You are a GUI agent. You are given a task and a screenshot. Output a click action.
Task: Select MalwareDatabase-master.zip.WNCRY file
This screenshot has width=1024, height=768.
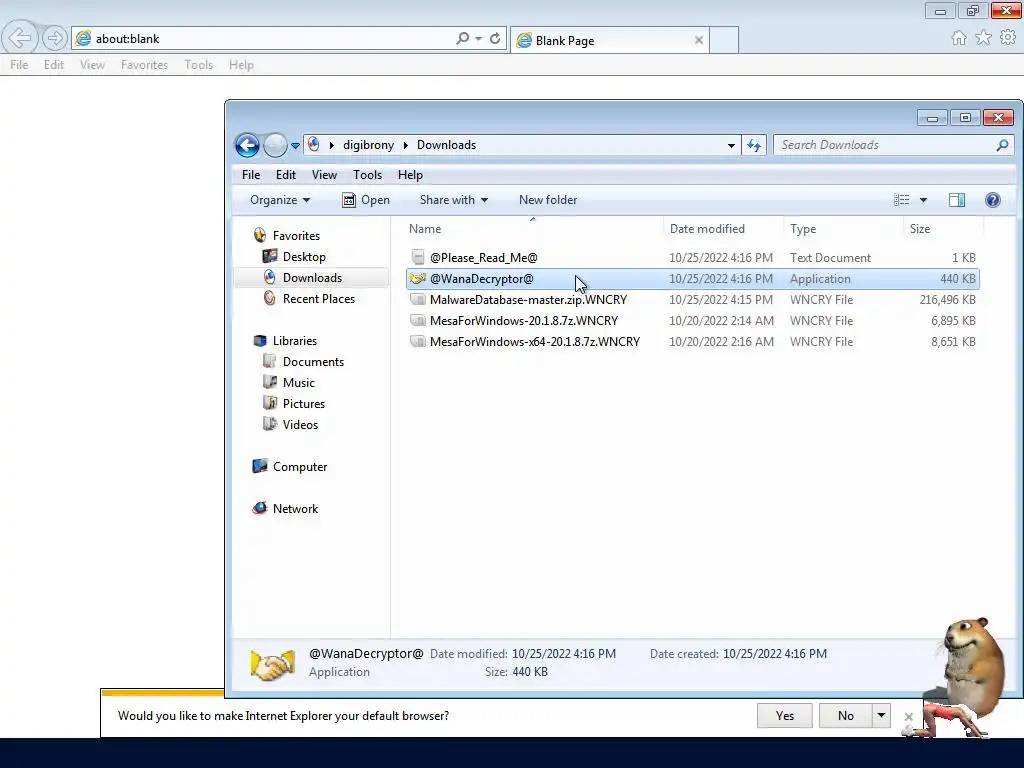point(692,300)
